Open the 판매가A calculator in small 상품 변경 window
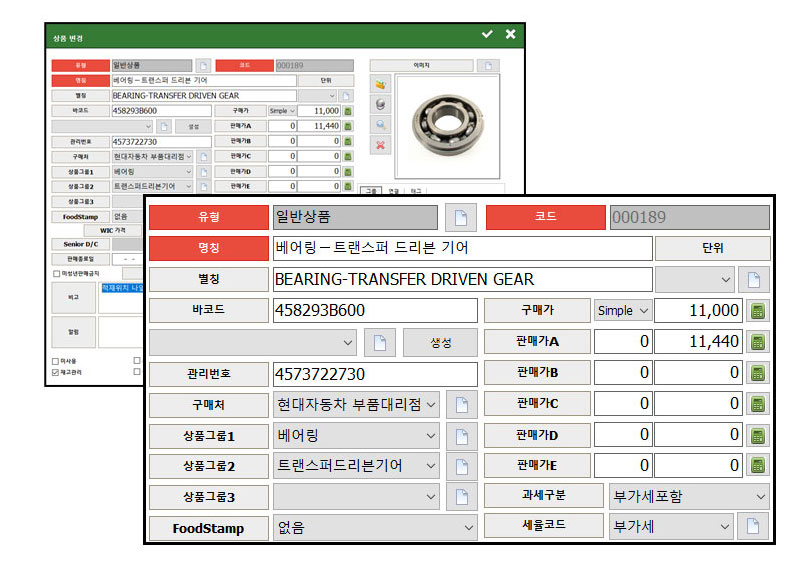800x569 pixels. (348, 126)
